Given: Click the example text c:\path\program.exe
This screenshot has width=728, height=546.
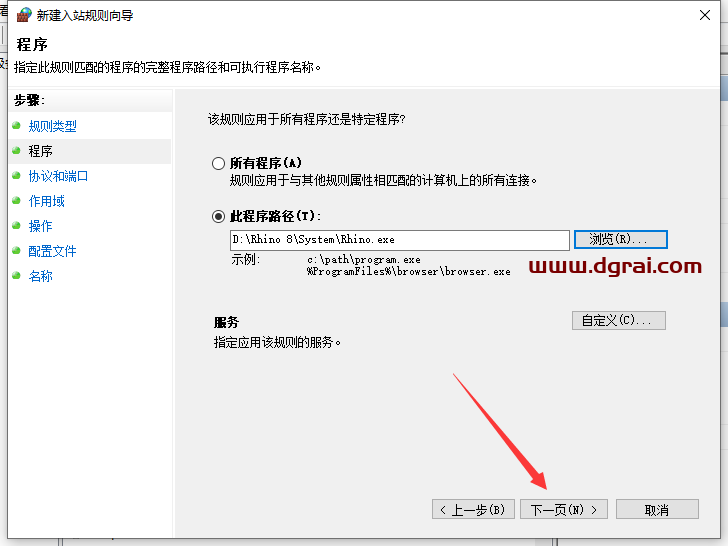Looking at the screenshot, I should (x=364, y=260).
